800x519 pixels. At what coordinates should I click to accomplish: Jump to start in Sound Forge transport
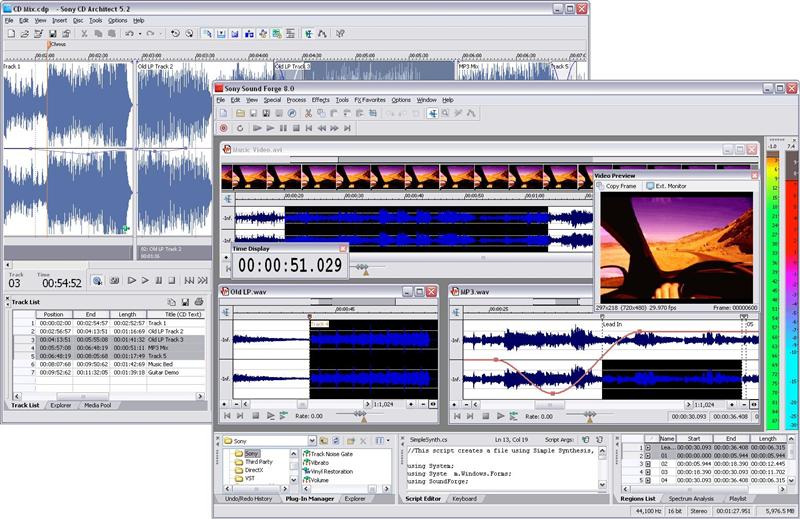point(309,128)
